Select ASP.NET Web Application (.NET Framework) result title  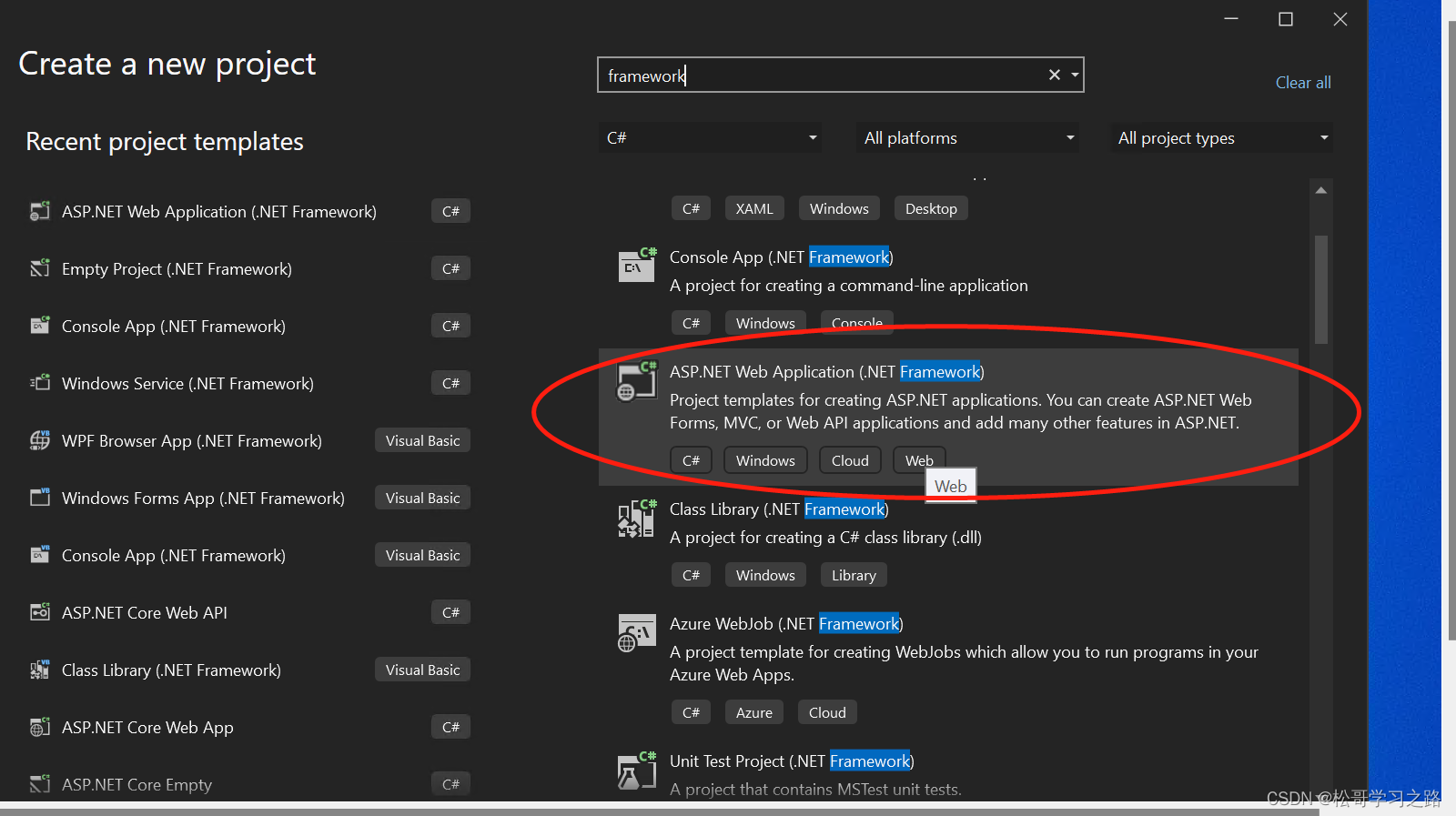tap(827, 372)
